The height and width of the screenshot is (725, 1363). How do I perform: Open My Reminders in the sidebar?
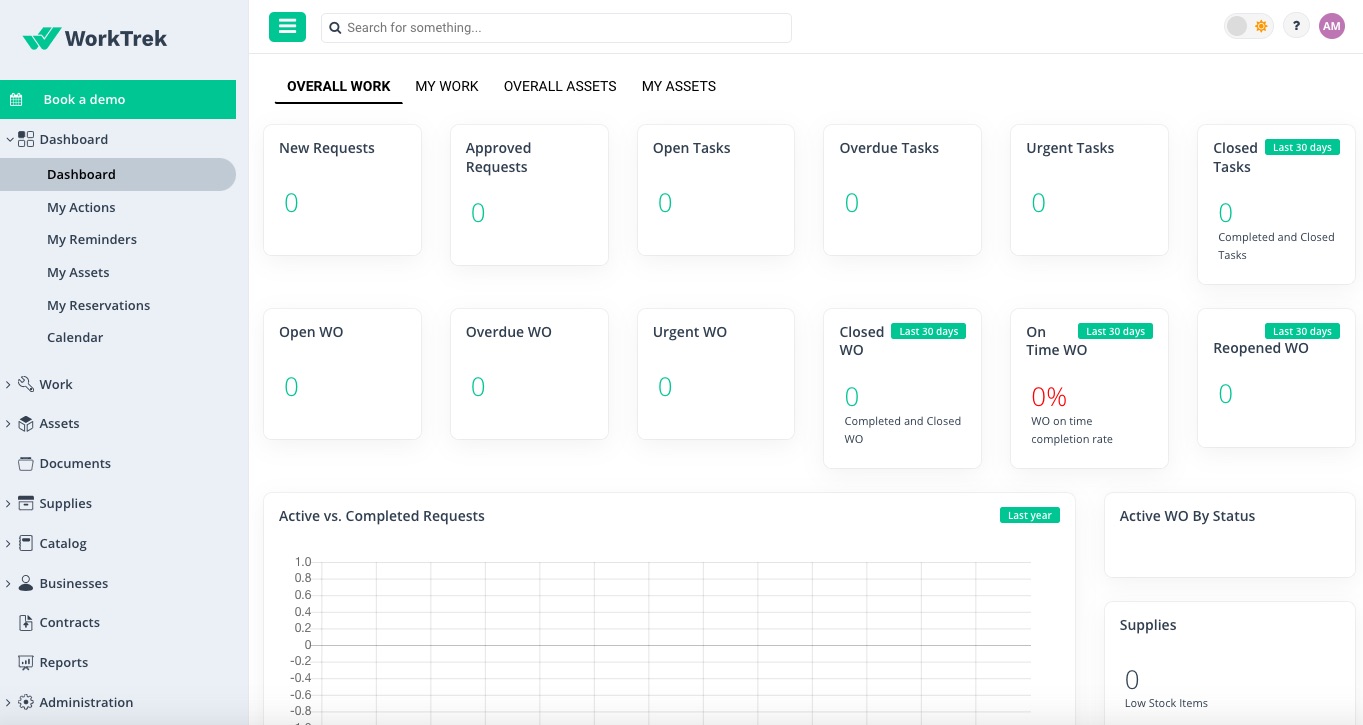92,240
